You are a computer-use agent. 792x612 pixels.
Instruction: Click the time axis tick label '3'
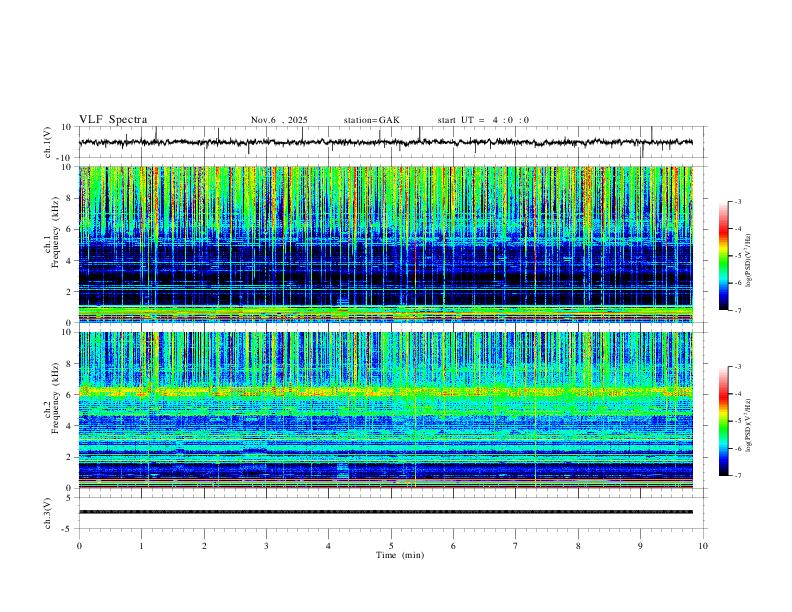click(266, 546)
